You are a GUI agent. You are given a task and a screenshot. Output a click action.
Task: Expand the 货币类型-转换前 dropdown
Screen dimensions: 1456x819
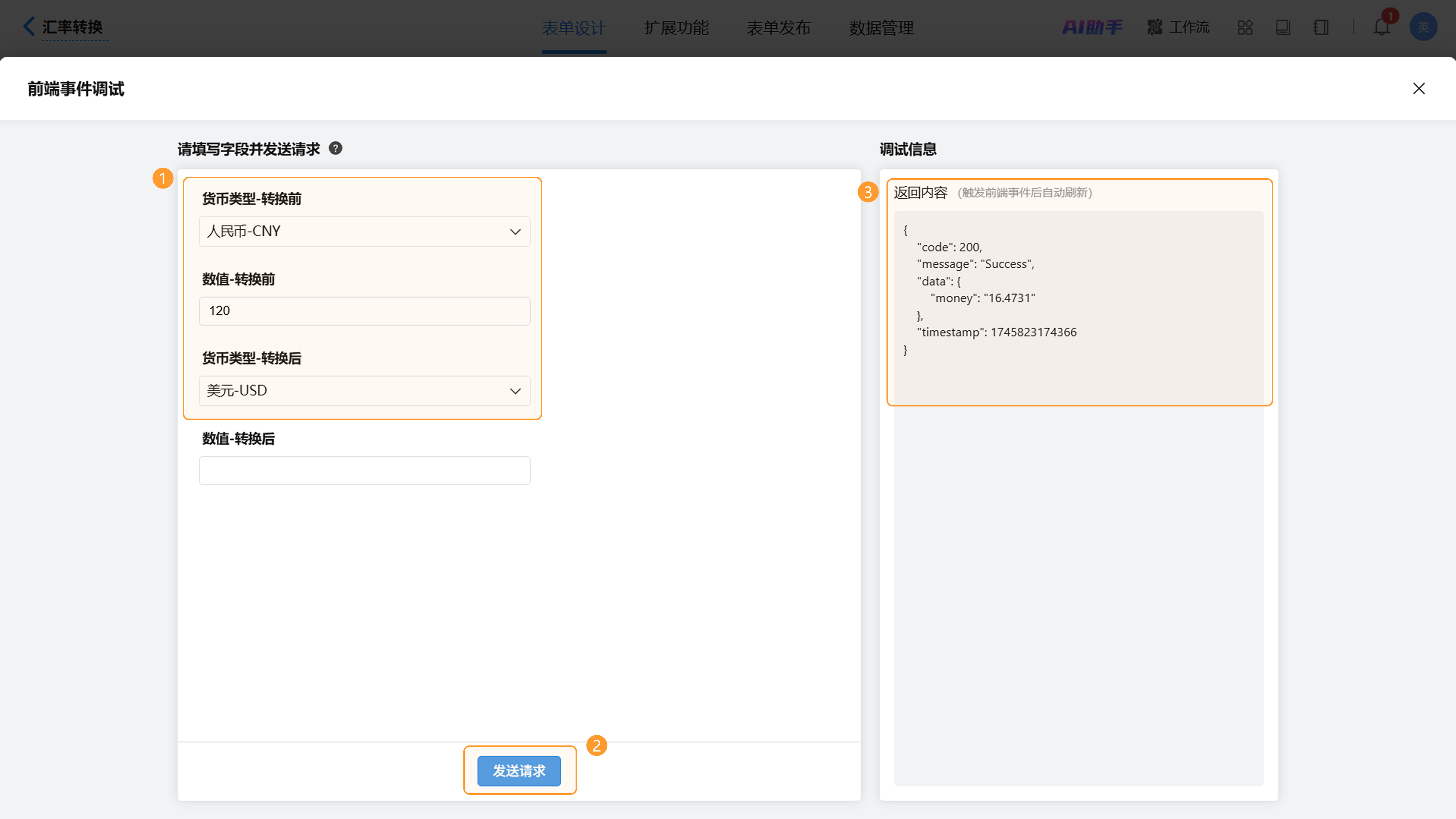click(x=364, y=231)
